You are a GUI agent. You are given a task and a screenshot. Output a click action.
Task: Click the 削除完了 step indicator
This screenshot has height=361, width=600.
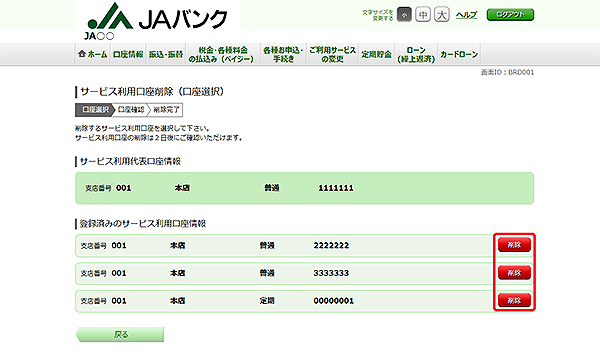(166, 110)
